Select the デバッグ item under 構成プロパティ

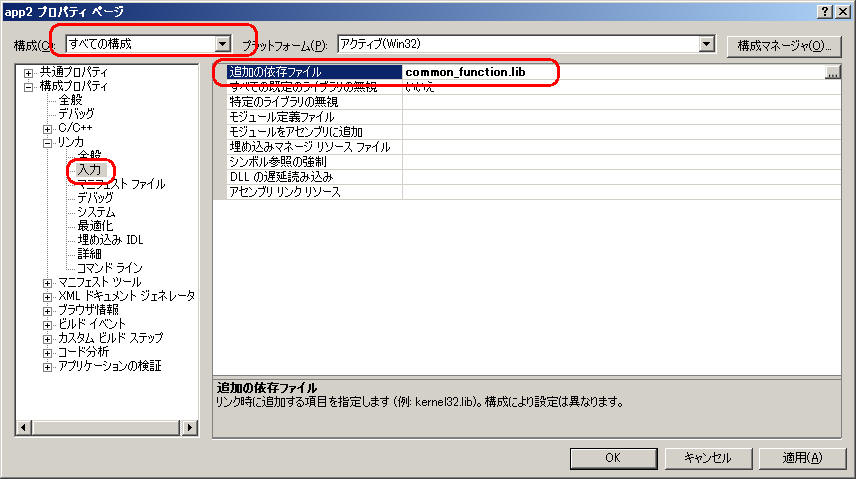point(76,115)
